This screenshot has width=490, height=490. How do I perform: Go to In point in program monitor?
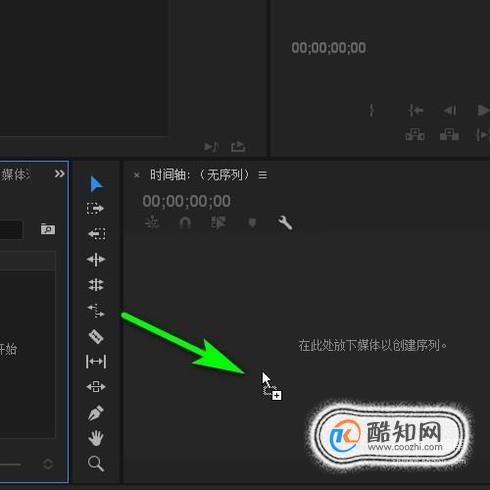pyautogui.click(x=416, y=110)
